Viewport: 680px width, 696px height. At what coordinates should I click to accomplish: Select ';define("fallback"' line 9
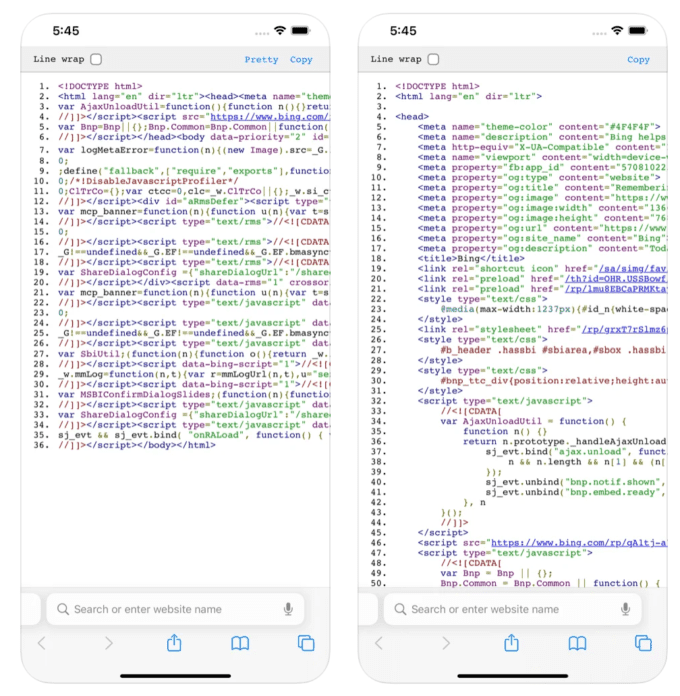pyautogui.click(x=194, y=171)
